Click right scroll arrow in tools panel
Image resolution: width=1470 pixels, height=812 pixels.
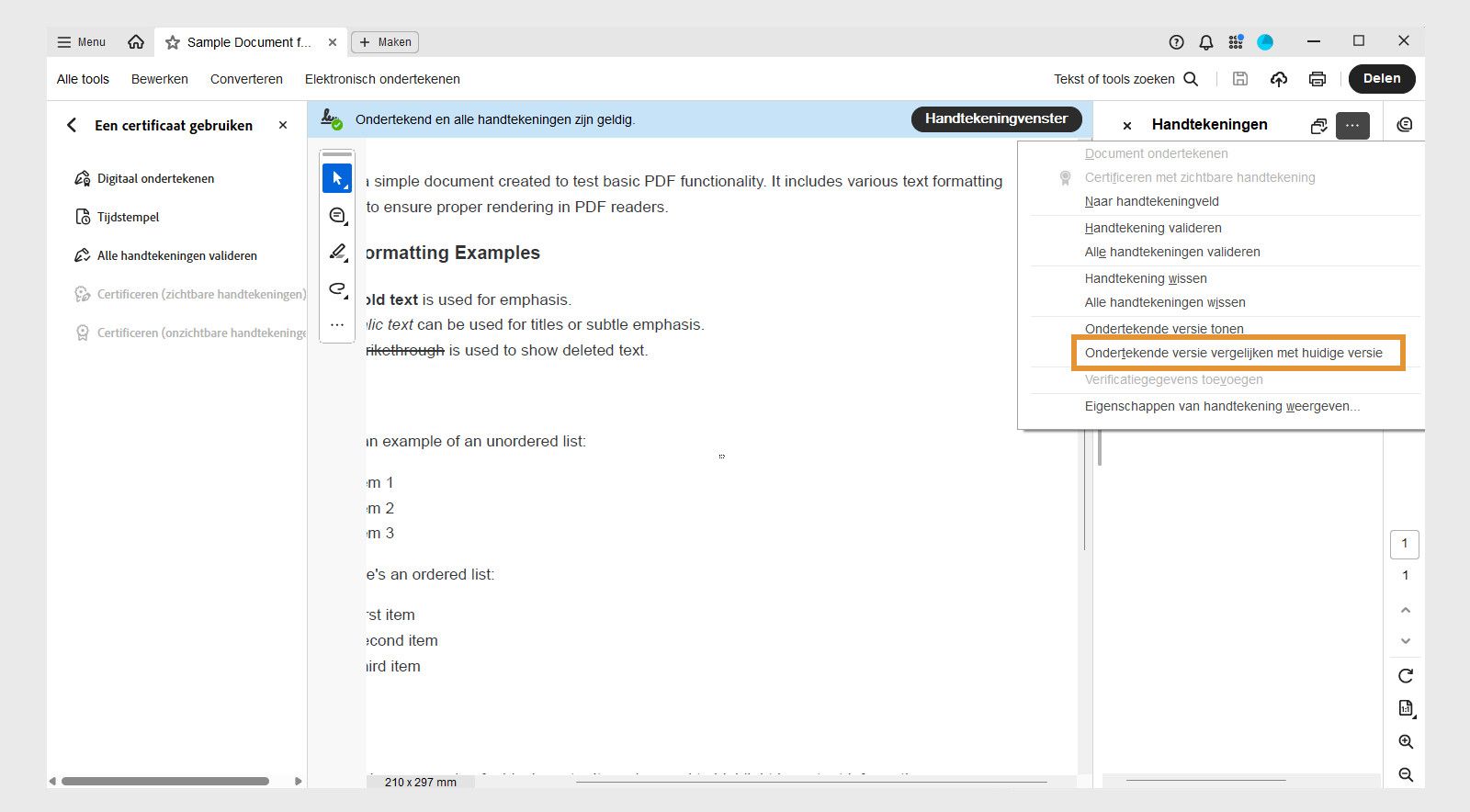point(298,782)
